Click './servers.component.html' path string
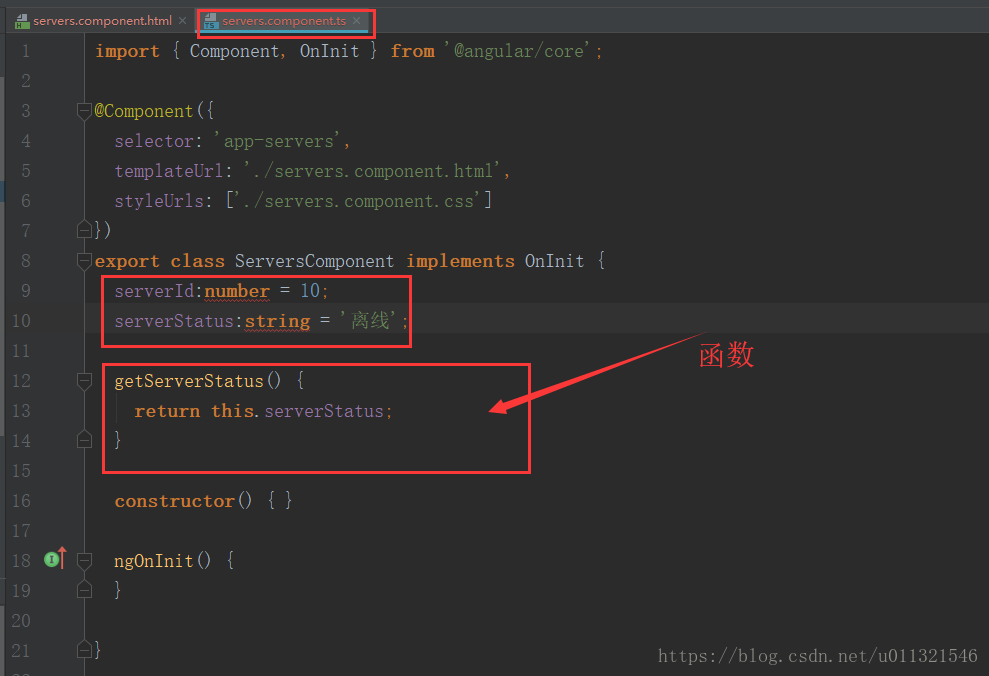 click(373, 171)
